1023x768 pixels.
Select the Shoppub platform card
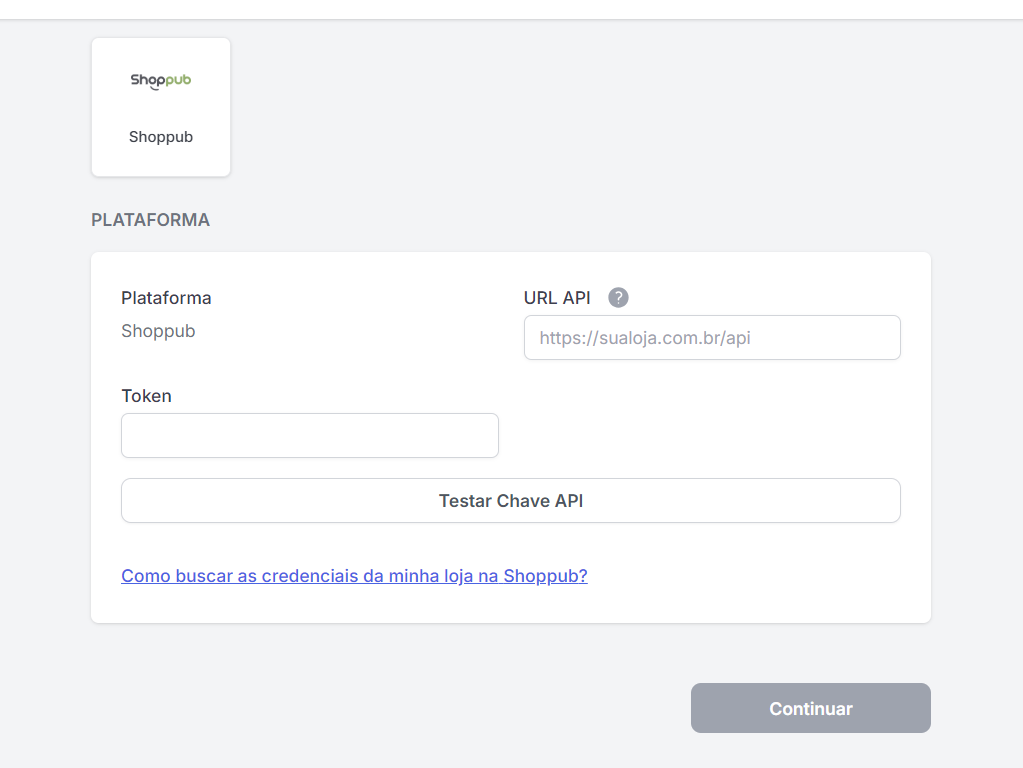coord(160,107)
